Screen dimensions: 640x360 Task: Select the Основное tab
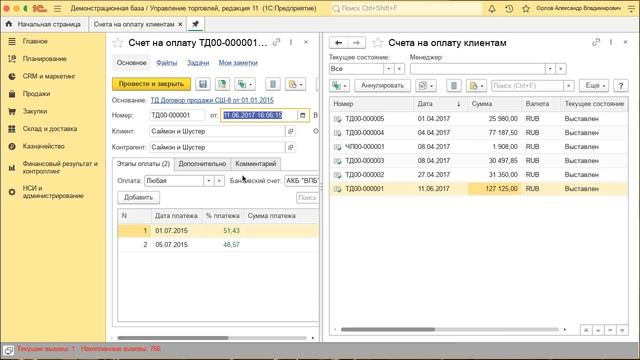point(131,63)
